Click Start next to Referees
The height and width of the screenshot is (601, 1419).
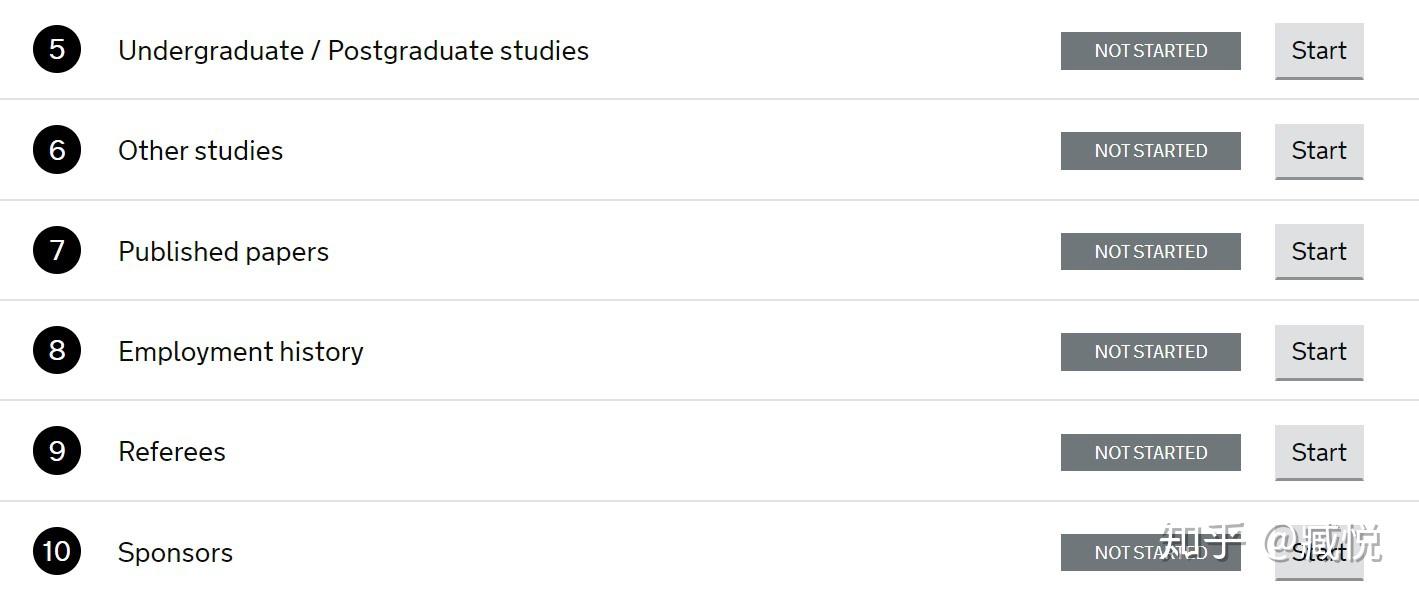tap(1318, 452)
